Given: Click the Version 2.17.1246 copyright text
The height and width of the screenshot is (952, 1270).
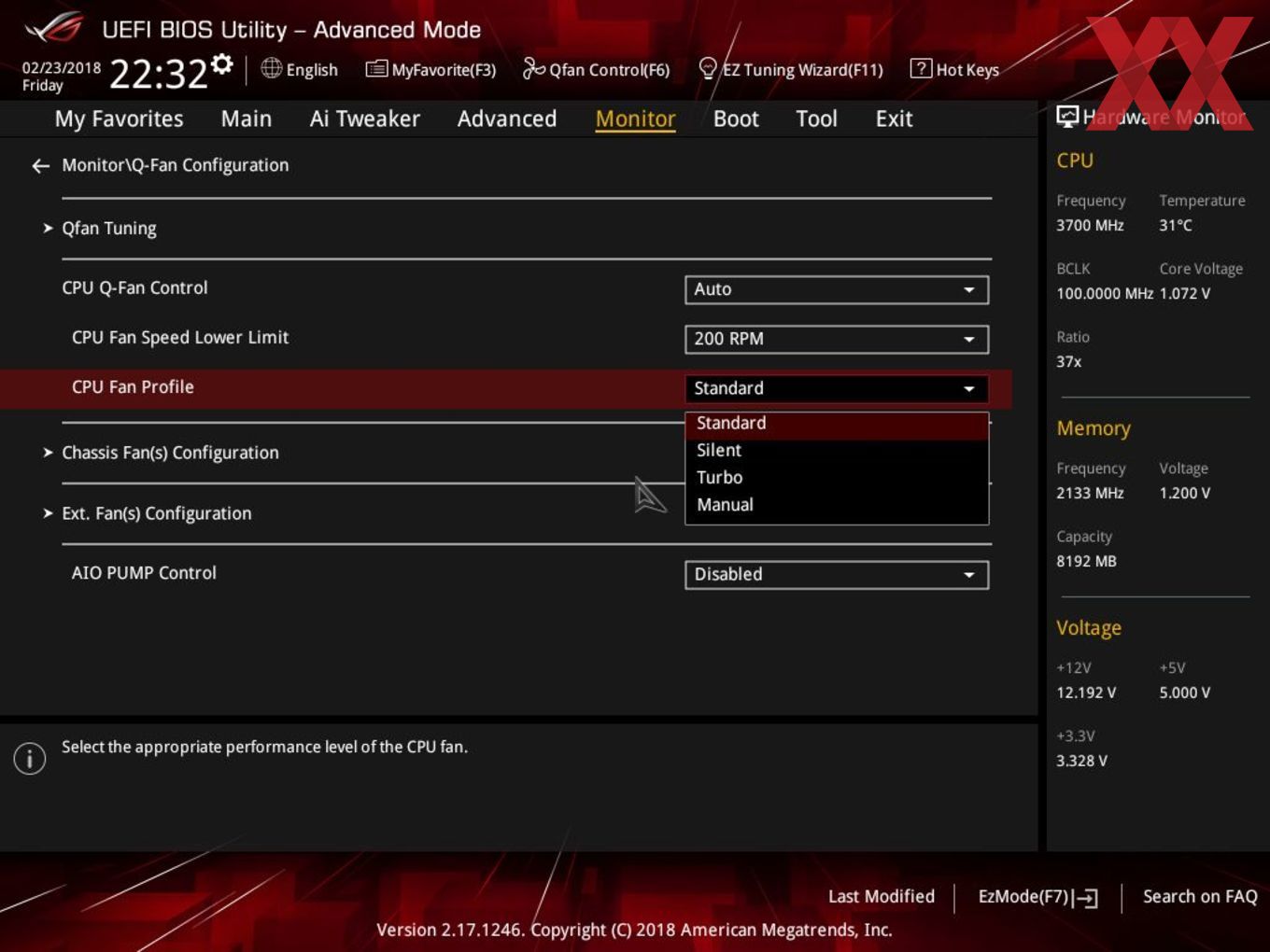Looking at the screenshot, I should coord(634,931).
